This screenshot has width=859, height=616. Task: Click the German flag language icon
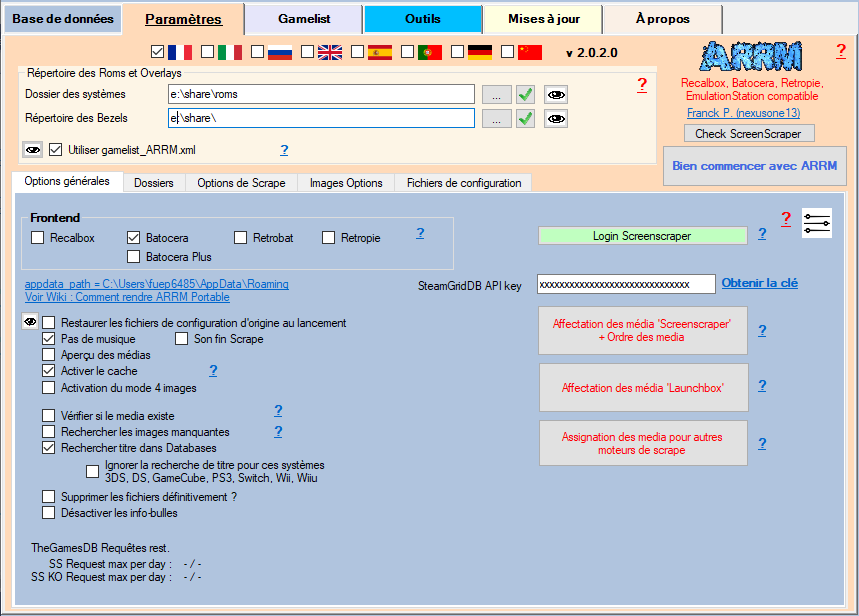point(480,52)
